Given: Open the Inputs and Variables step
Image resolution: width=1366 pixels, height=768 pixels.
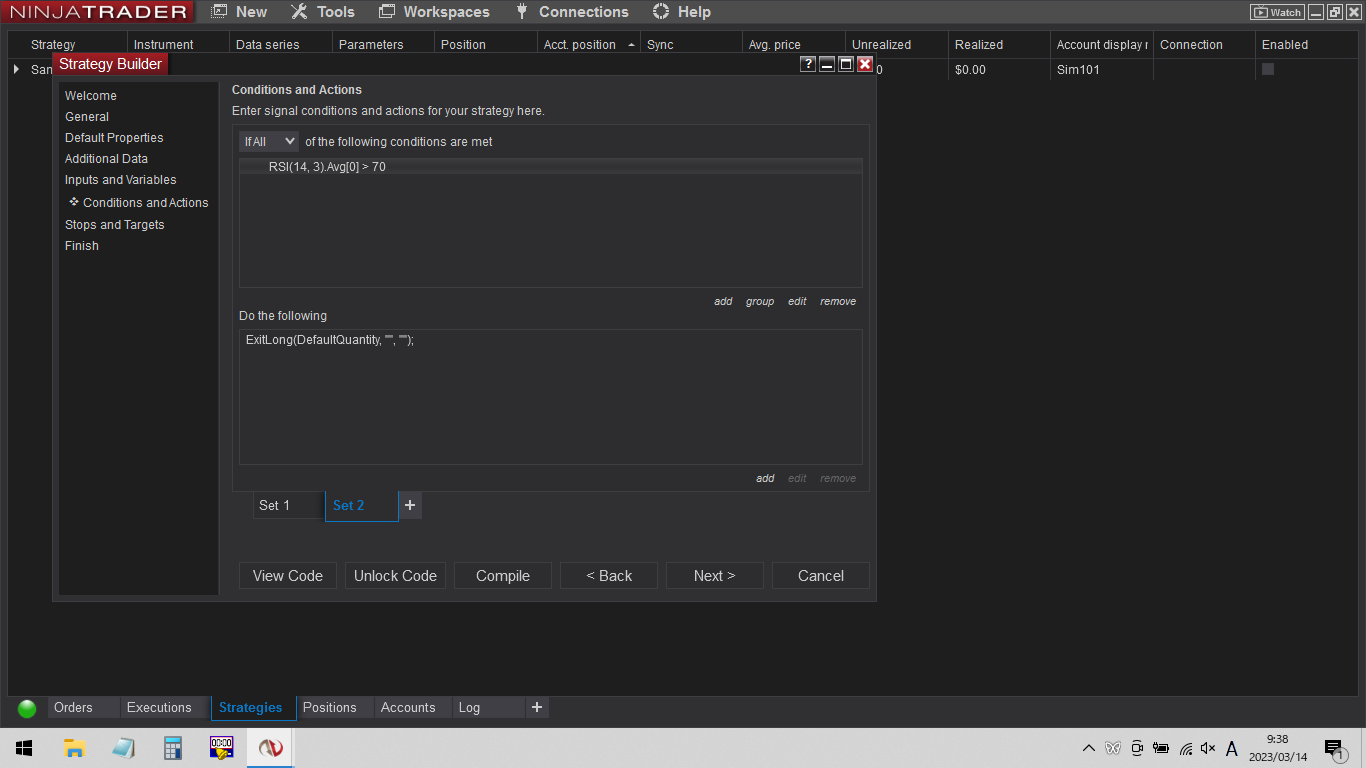Looking at the screenshot, I should 121,180.
